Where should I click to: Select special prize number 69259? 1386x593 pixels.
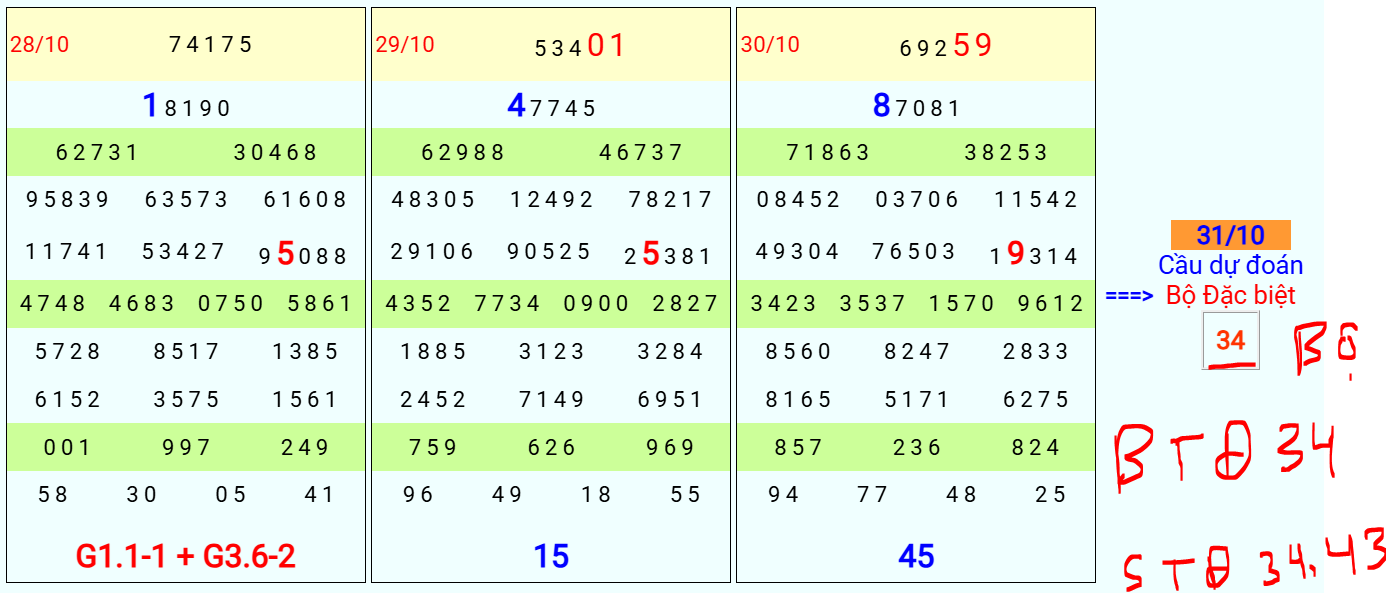[x=946, y=46]
